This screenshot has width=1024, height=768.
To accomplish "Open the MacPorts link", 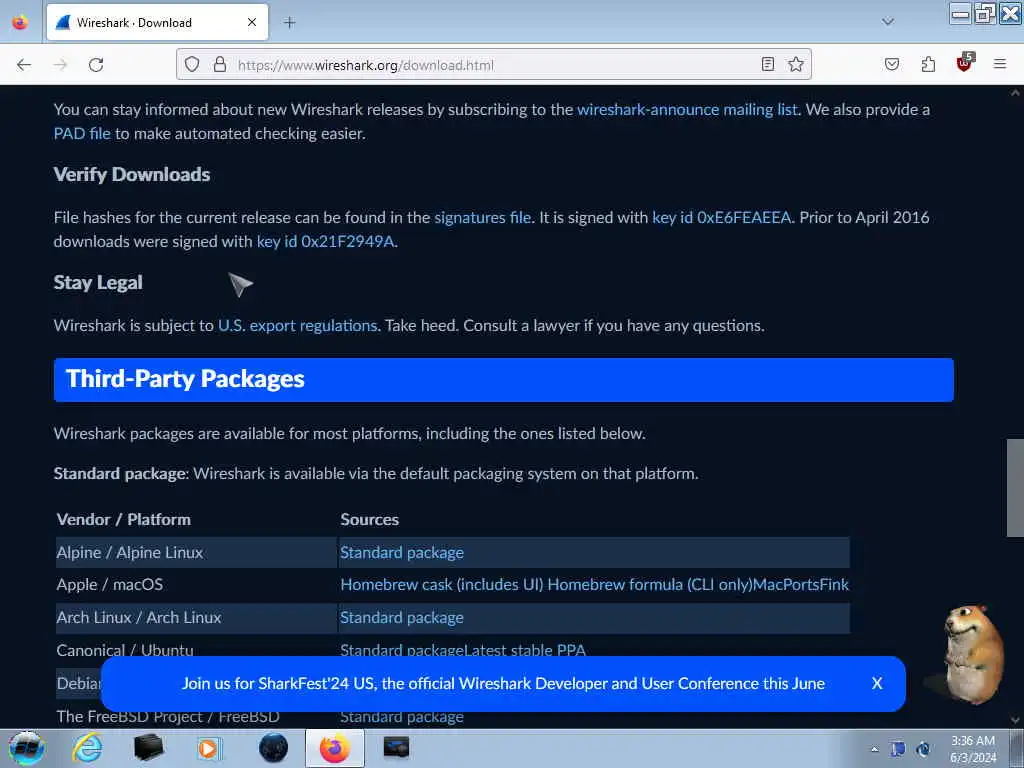I will (786, 584).
